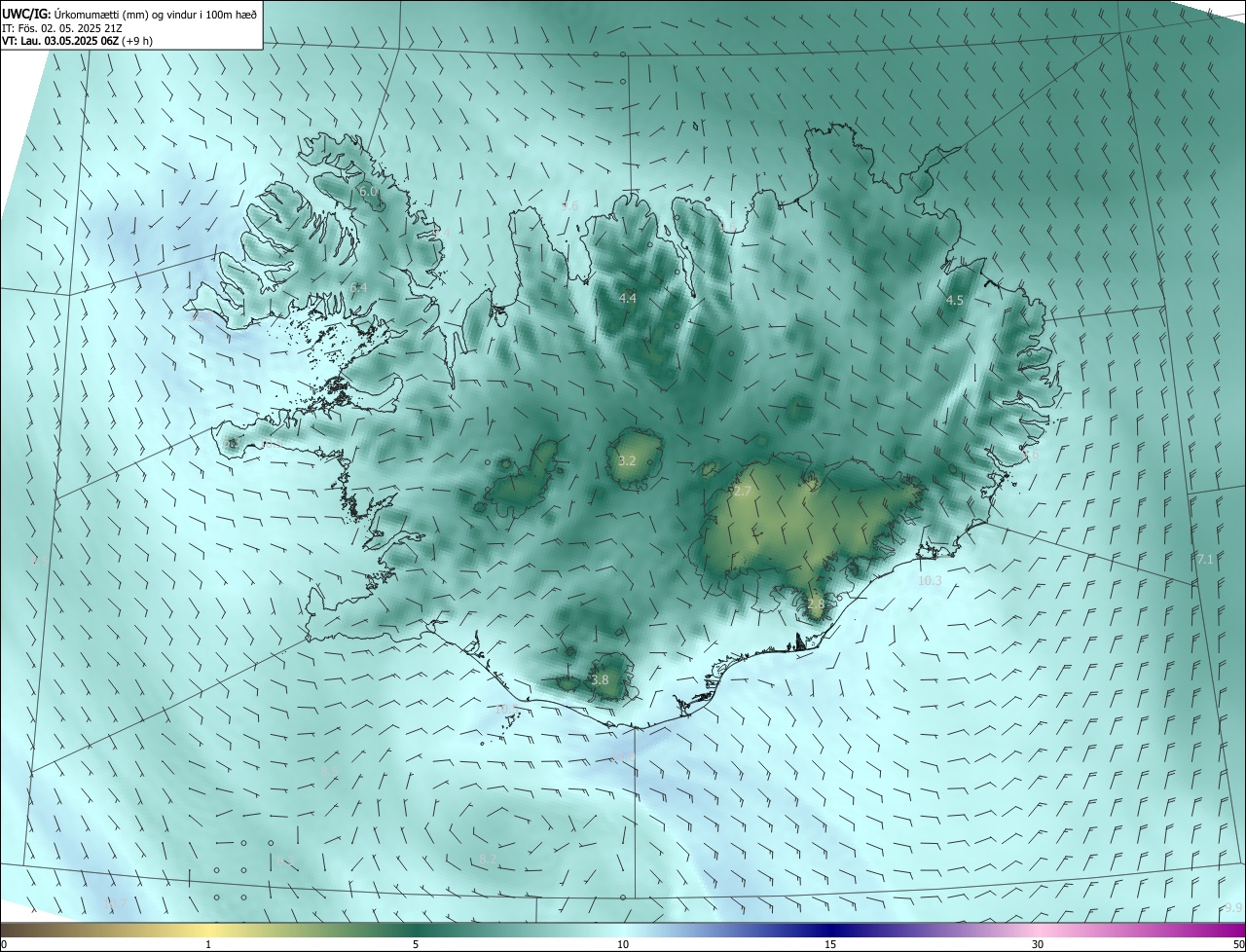The width and height of the screenshot is (1246, 952).
Task: Click the 9.6 value off the north coast
Action: 570,205
